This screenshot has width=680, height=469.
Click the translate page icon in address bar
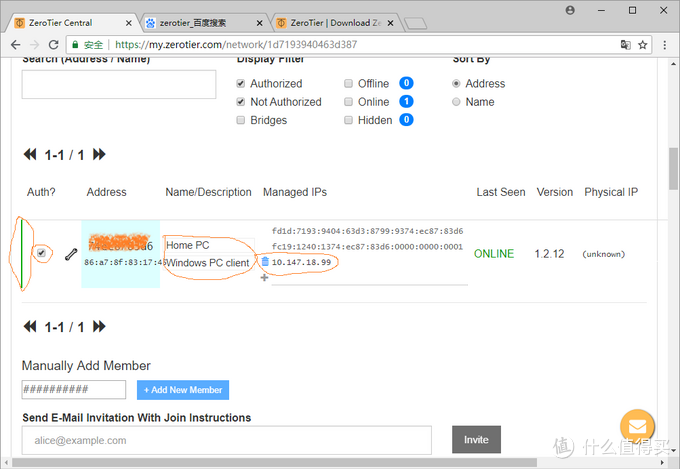click(625, 45)
